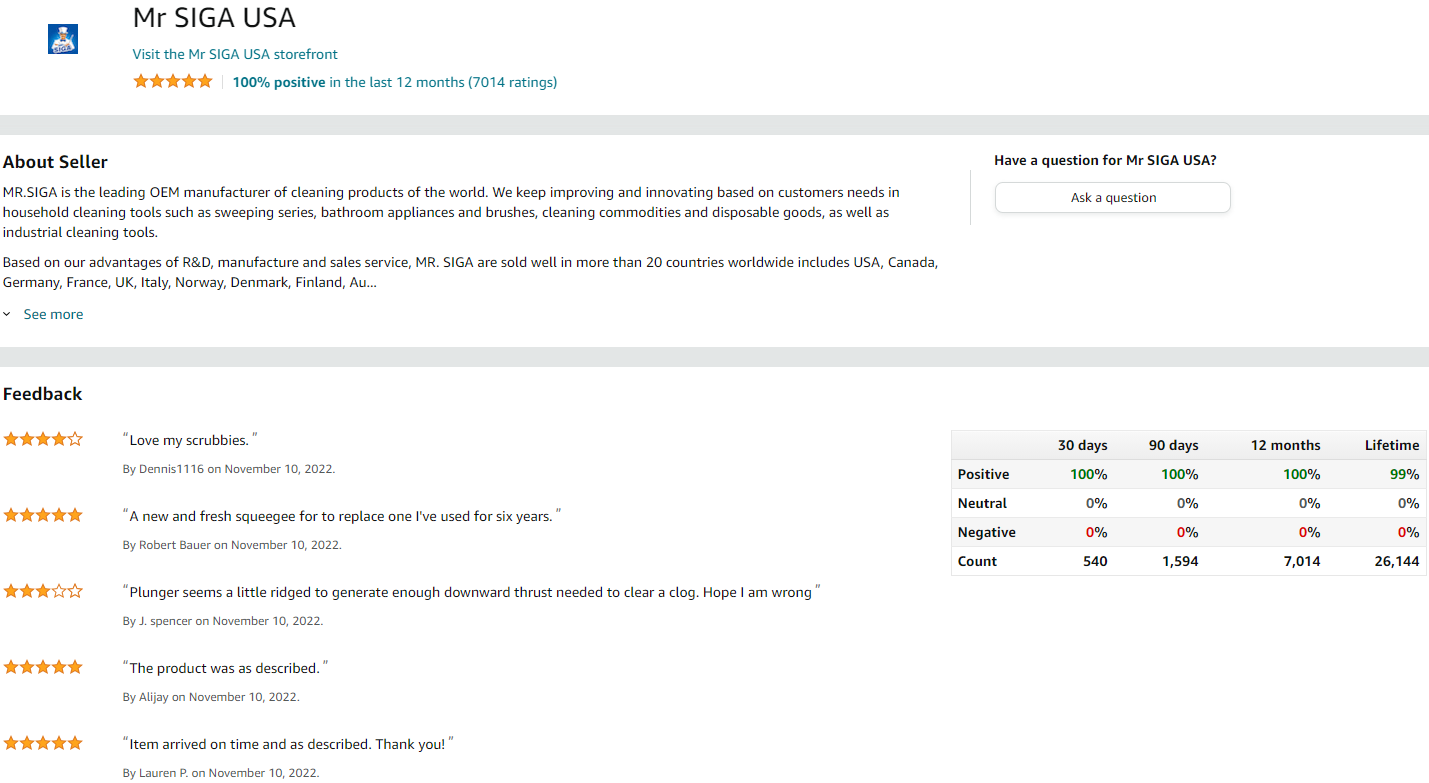Click the Mr SIGA USA seller name heading
This screenshot has height=783, width=1429.
coord(214,18)
